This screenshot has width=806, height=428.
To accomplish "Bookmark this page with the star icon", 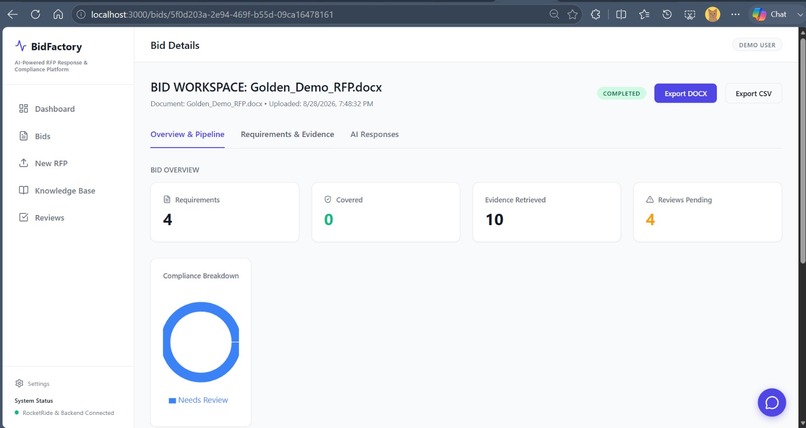I will point(572,14).
